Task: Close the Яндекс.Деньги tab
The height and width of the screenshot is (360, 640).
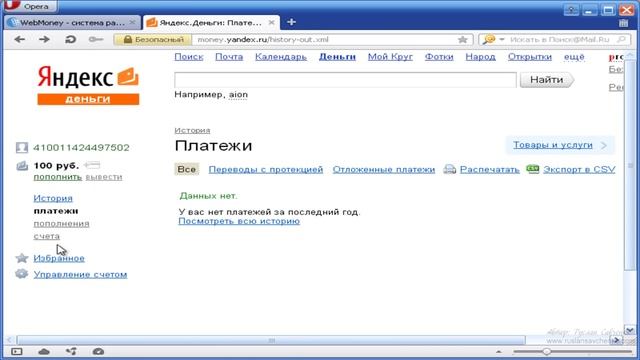Action: 271,22
